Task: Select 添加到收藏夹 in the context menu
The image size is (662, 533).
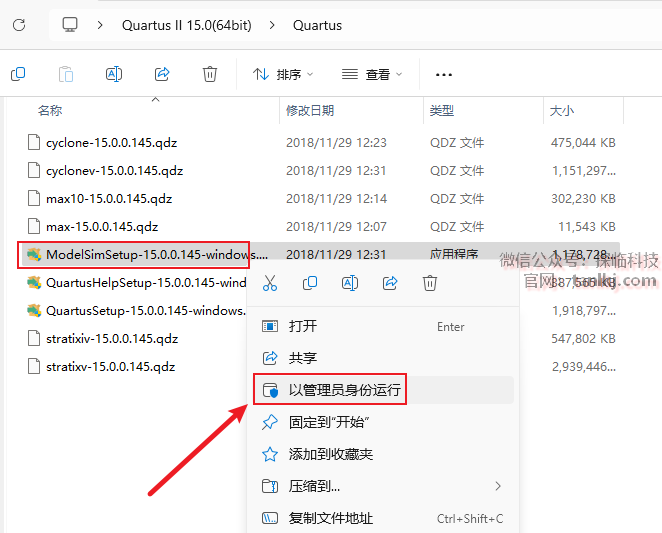Action: [383, 454]
